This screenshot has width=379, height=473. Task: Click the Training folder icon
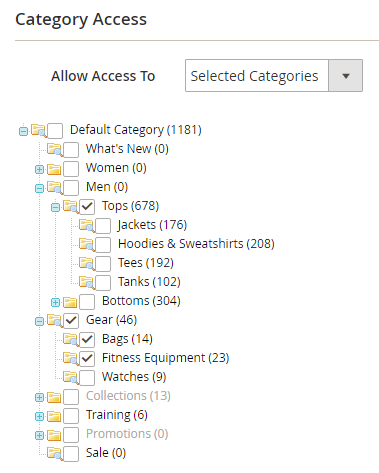pos(54,416)
